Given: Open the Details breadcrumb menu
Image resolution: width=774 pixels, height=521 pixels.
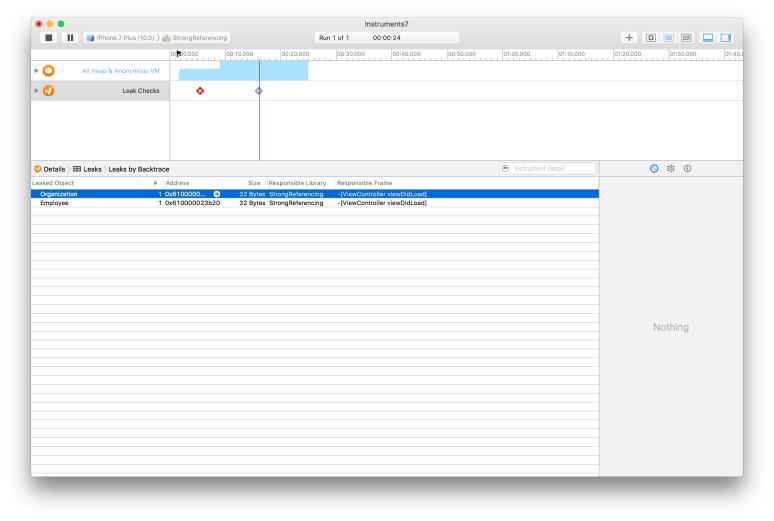Looking at the screenshot, I should 50,169.
